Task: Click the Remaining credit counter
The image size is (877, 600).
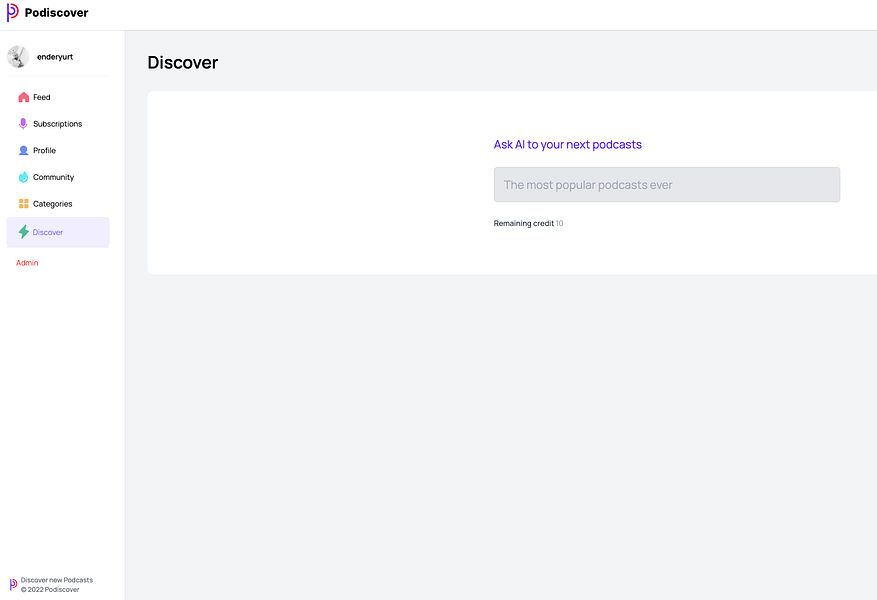Action: tap(528, 222)
